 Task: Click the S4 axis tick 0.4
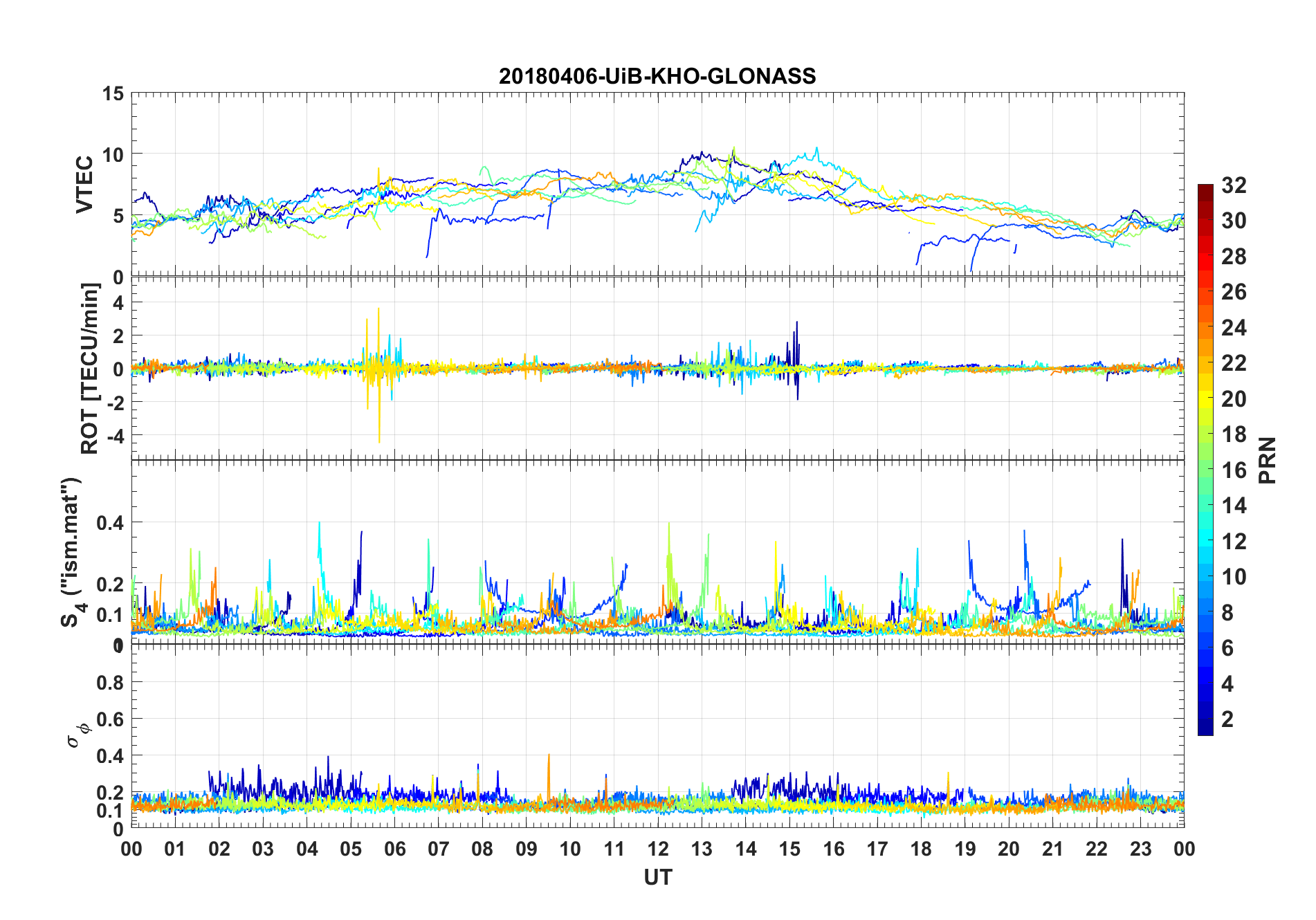pyautogui.click(x=111, y=522)
